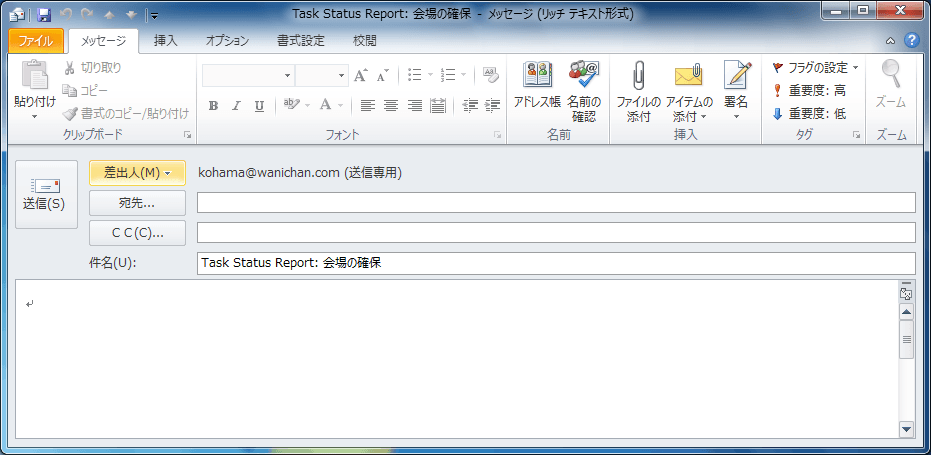931x455 pixels.
Task: Select 書式のコピー/貼り付け format painter
Action: coord(126,113)
